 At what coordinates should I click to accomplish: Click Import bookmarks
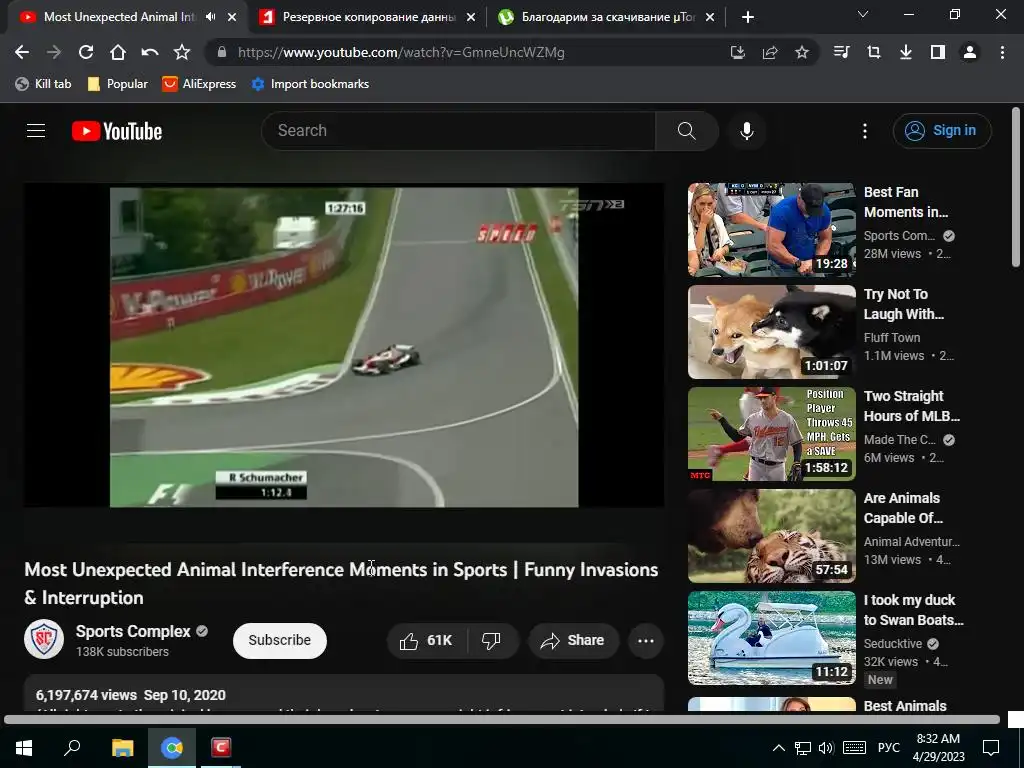coord(310,84)
